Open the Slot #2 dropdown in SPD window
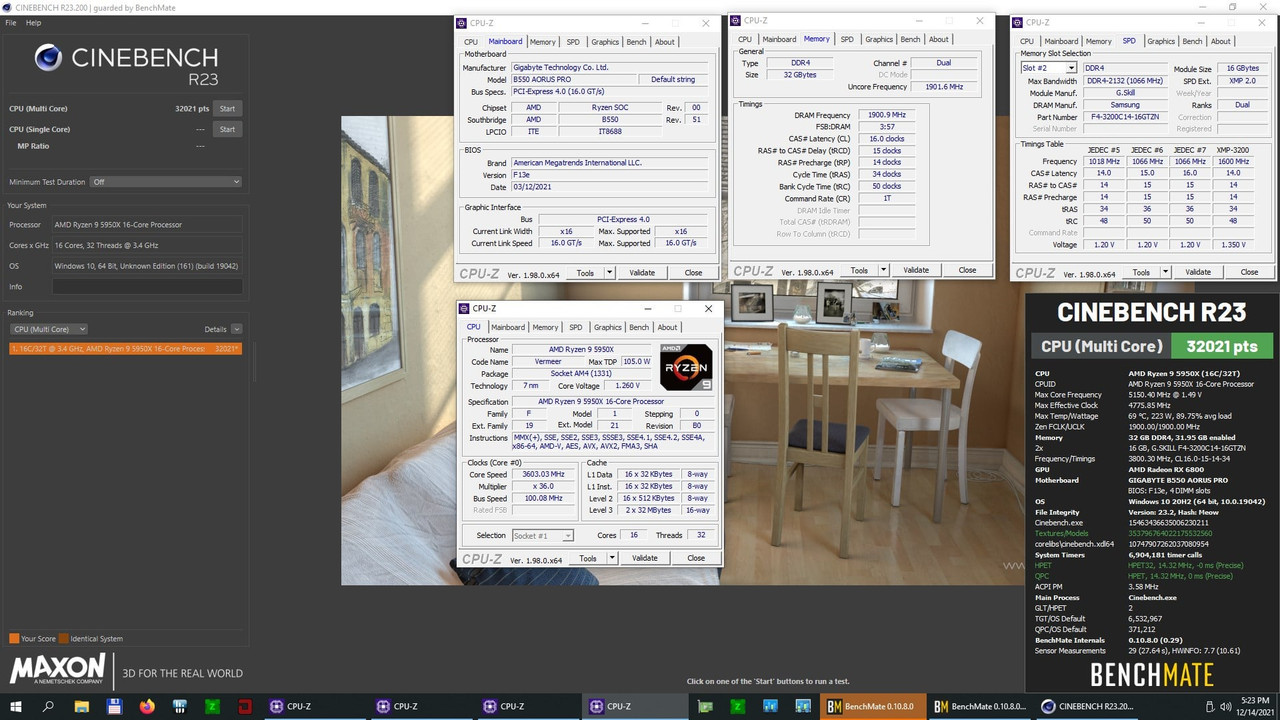Viewport: 1280px width, 720px height. [1048, 68]
